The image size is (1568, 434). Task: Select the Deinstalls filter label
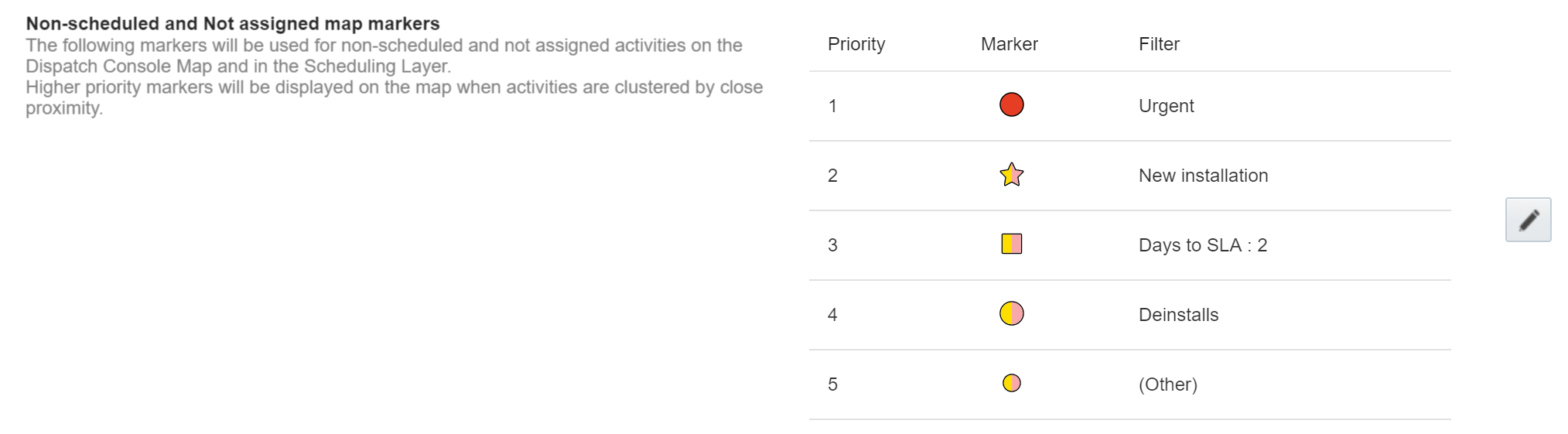tap(1178, 315)
